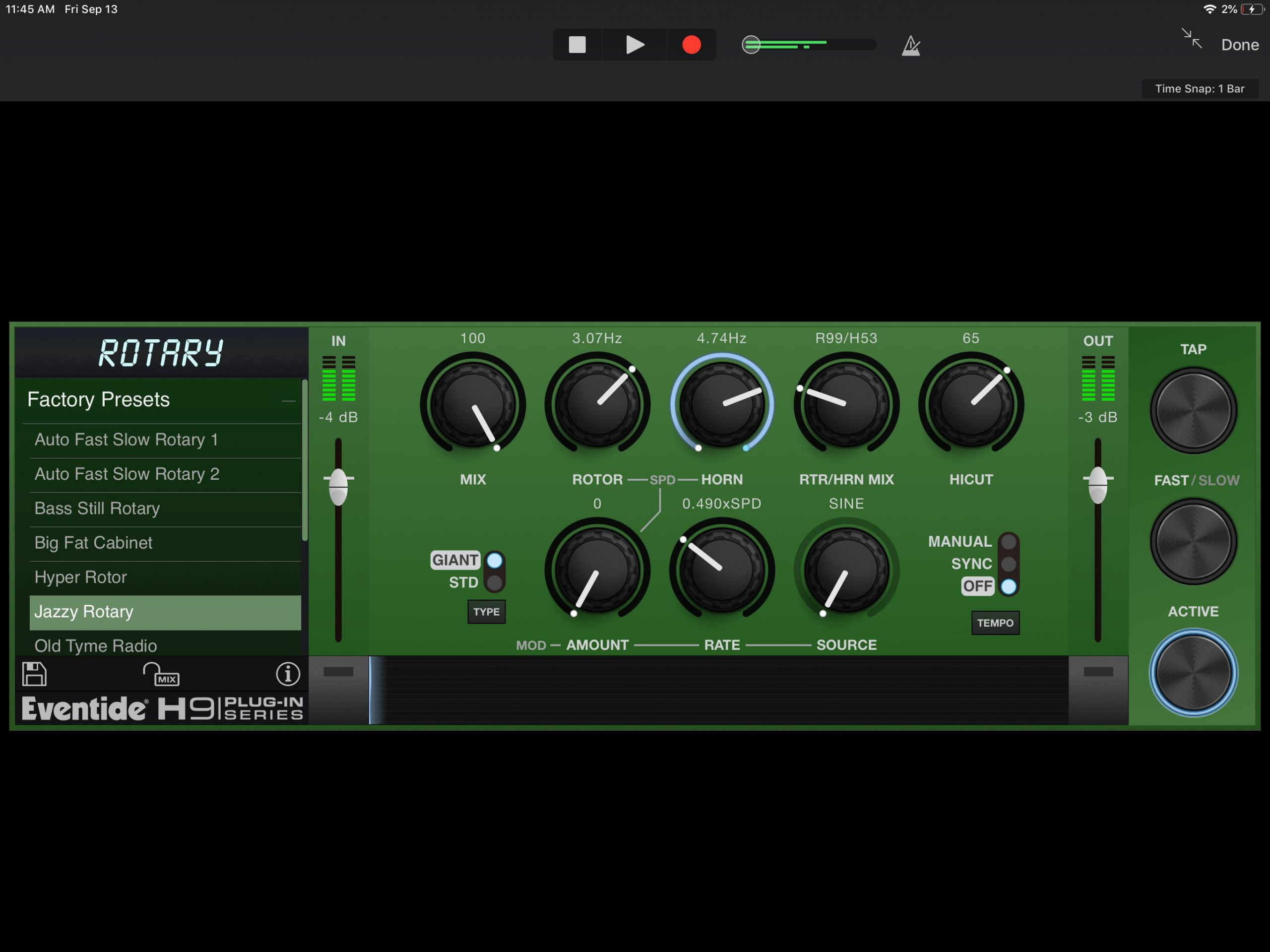
Task: Set tempo mode to MANUAL
Action: pyautogui.click(x=1008, y=541)
